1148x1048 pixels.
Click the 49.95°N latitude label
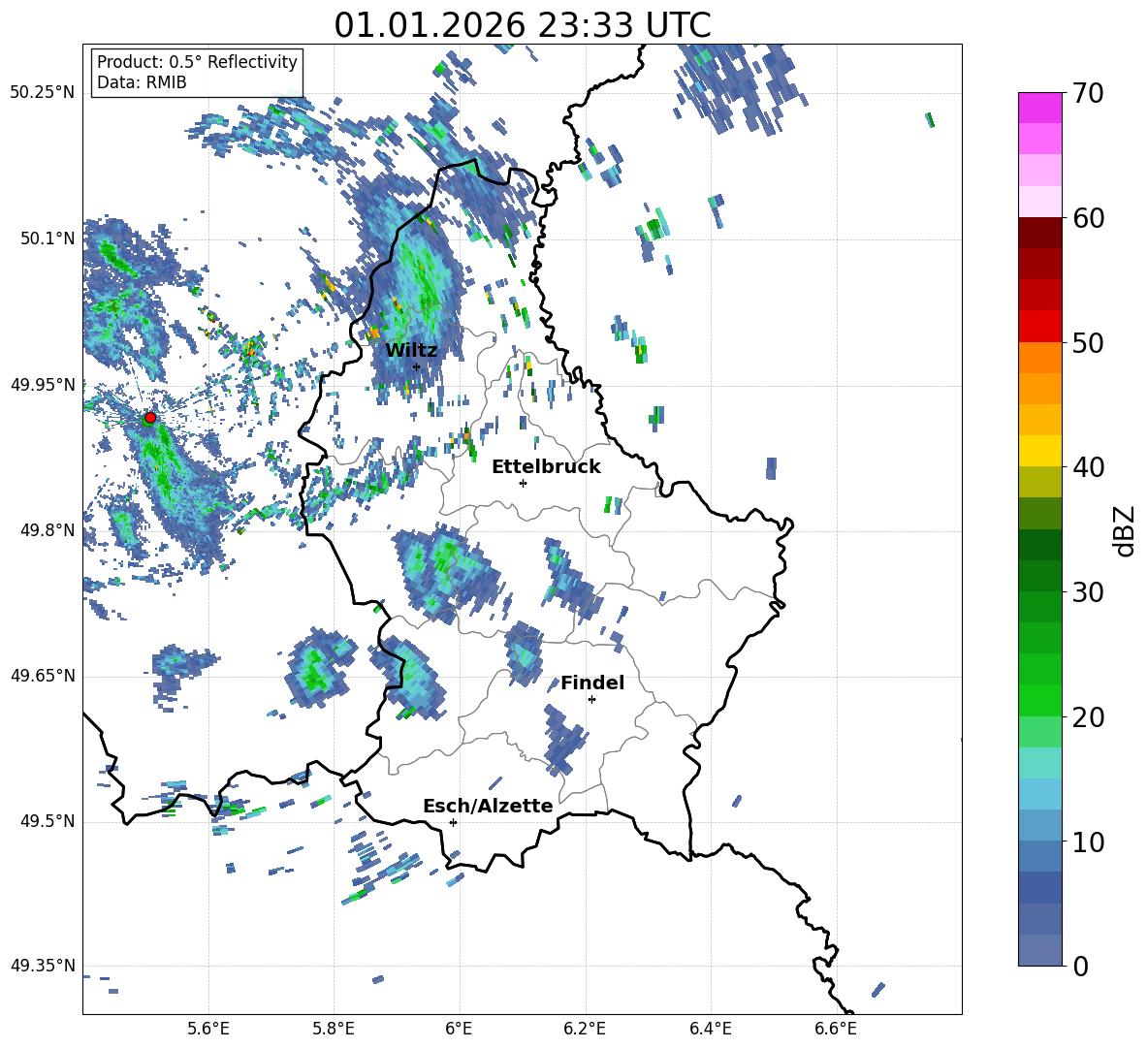click(43, 385)
